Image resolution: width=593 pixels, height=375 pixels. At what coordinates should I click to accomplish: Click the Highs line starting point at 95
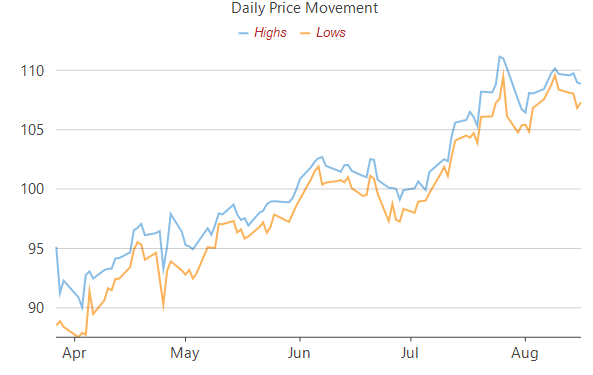(56, 247)
